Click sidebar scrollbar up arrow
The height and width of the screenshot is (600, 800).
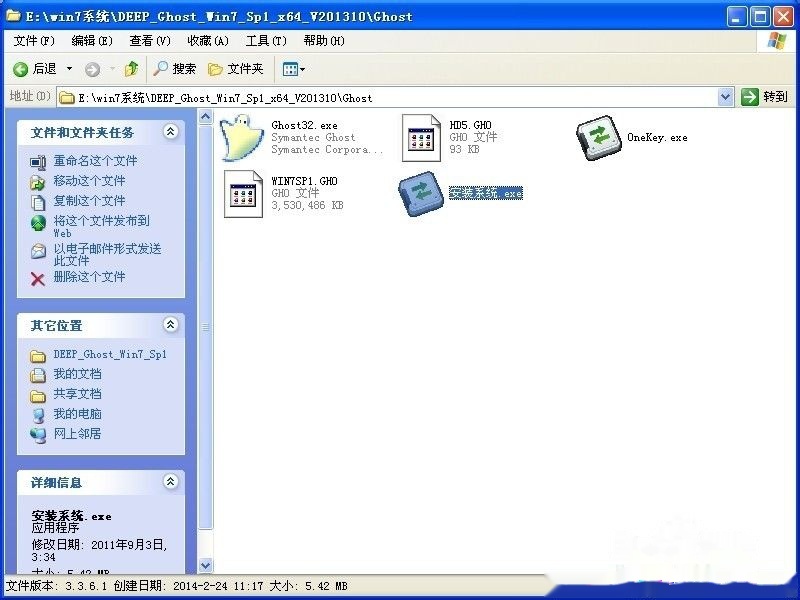click(205, 117)
